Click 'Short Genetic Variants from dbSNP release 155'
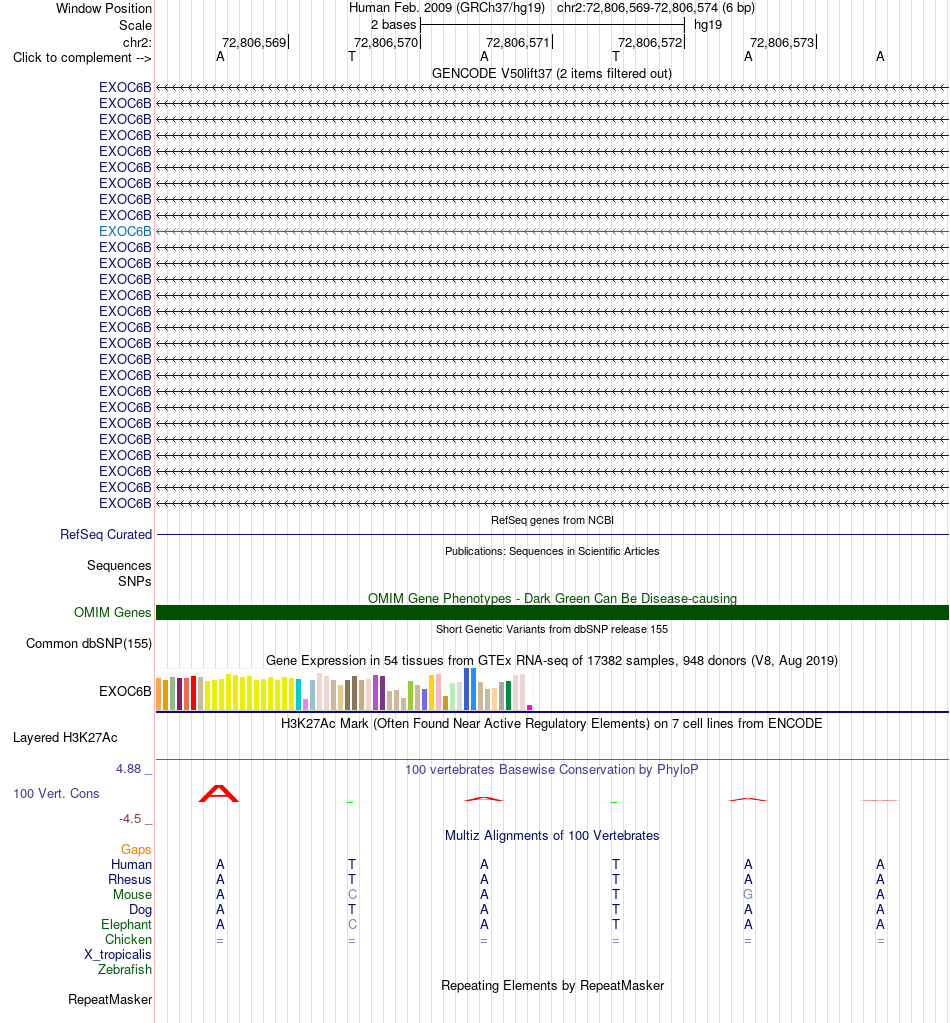This screenshot has width=950, height=1023. tap(552, 630)
